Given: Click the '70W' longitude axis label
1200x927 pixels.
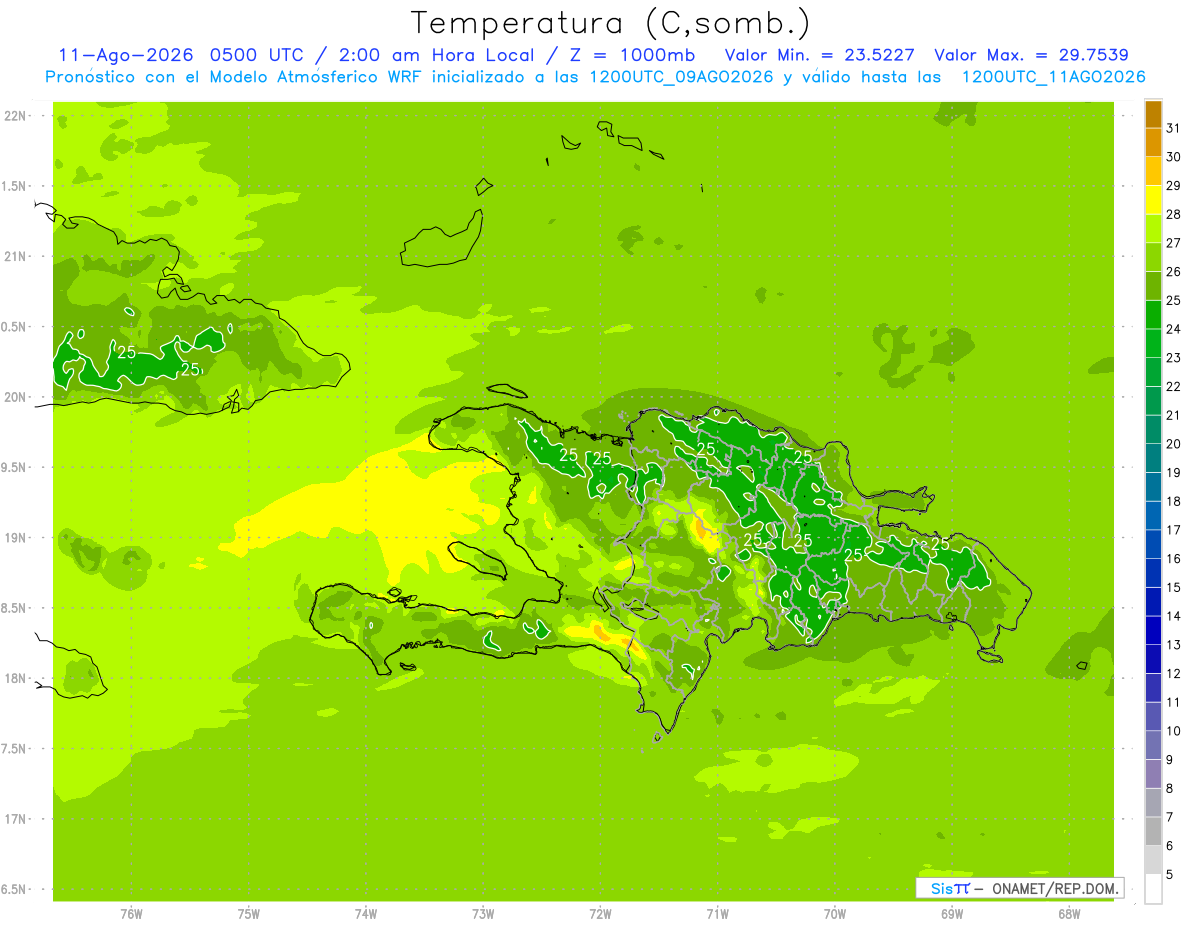Looking at the screenshot, I should (835, 914).
